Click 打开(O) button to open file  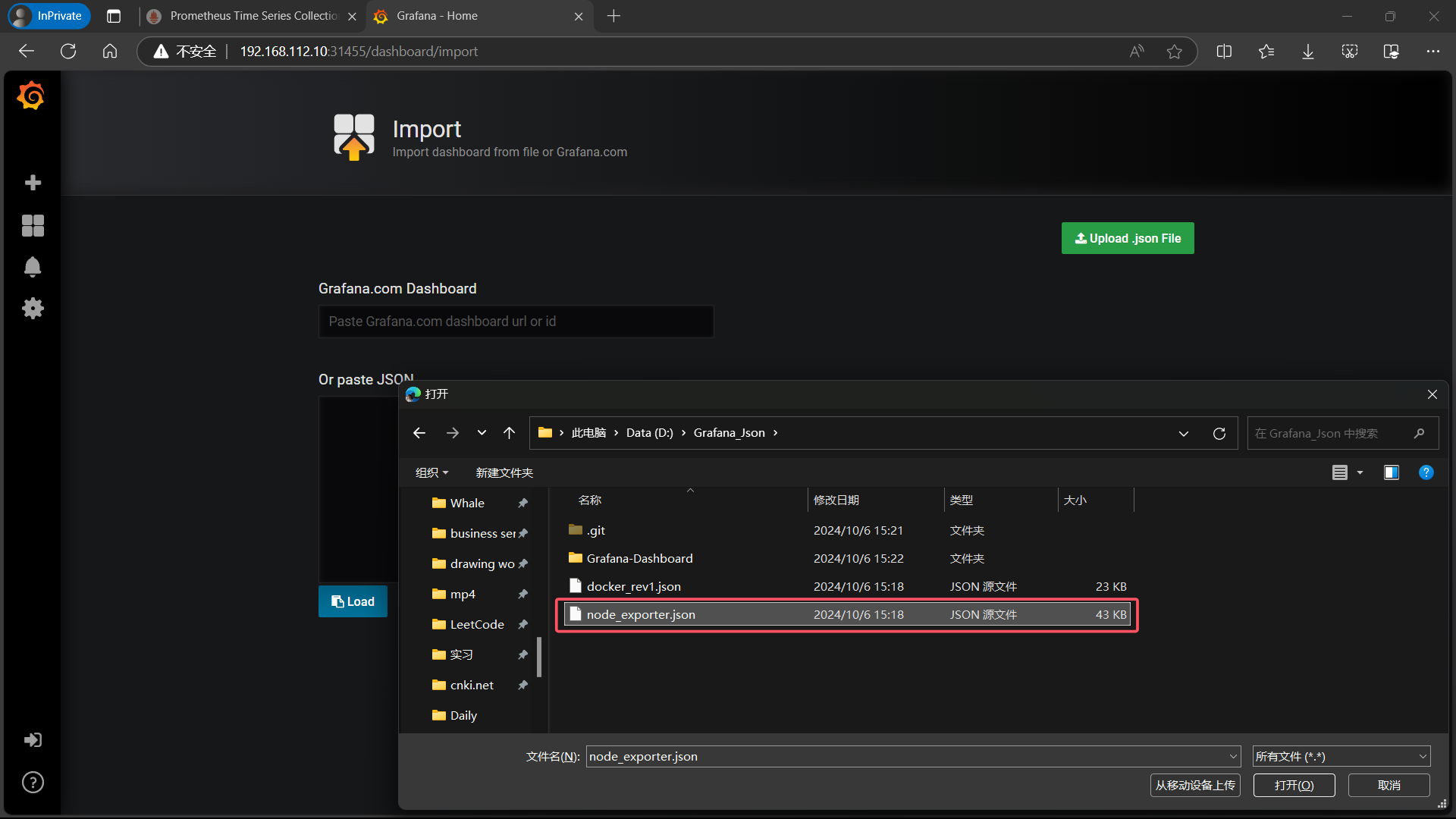pyautogui.click(x=1294, y=786)
